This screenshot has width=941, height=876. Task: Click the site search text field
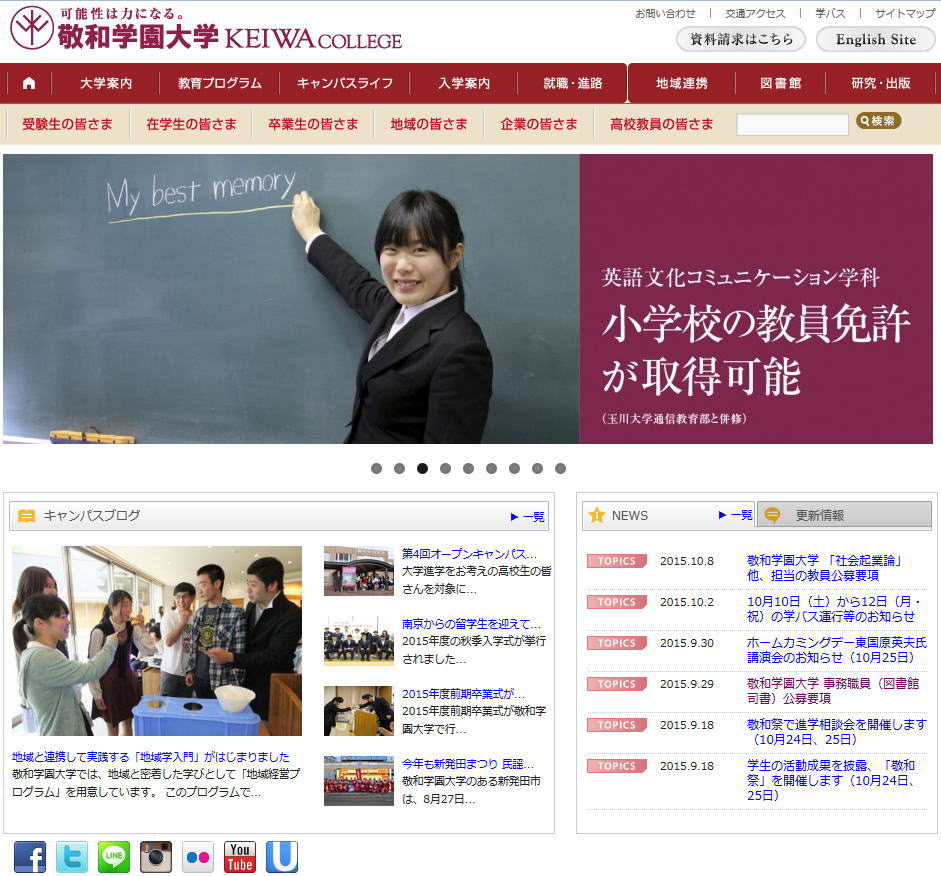[x=792, y=125]
